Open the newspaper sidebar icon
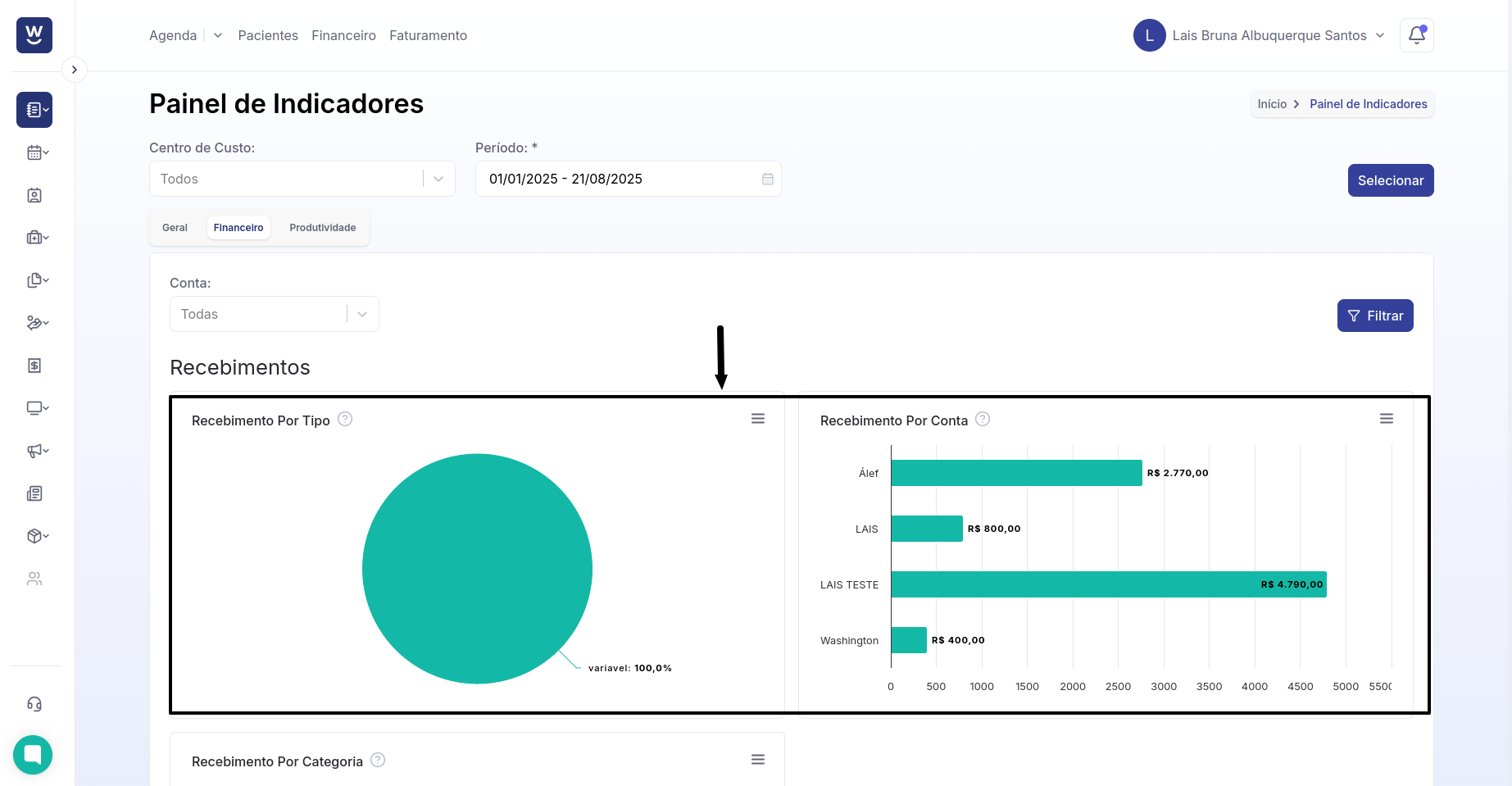The image size is (1512, 786). tap(34, 493)
